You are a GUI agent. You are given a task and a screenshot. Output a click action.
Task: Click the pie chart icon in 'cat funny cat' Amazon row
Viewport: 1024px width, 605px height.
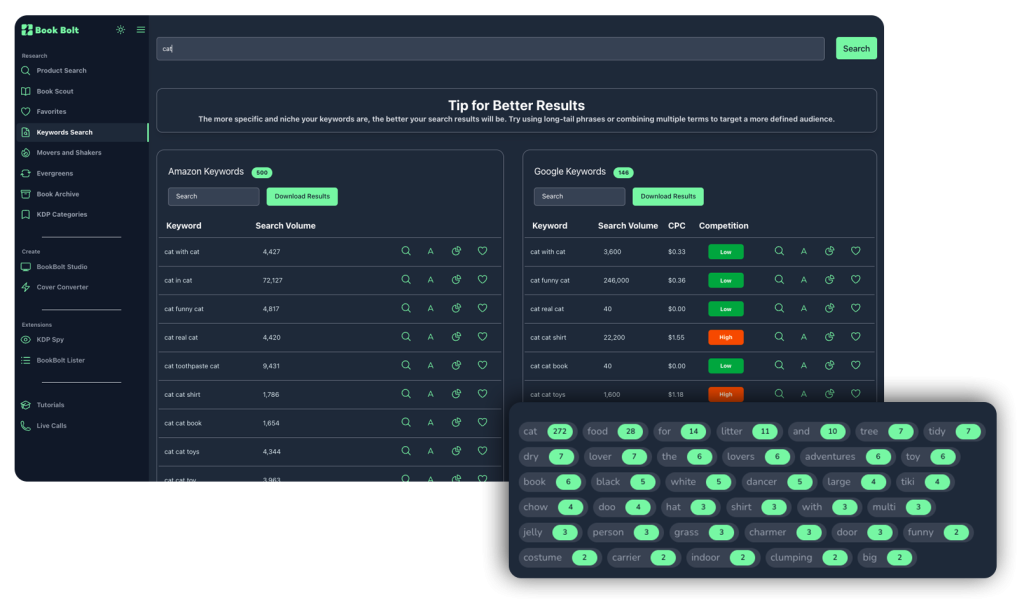[456, 309]
